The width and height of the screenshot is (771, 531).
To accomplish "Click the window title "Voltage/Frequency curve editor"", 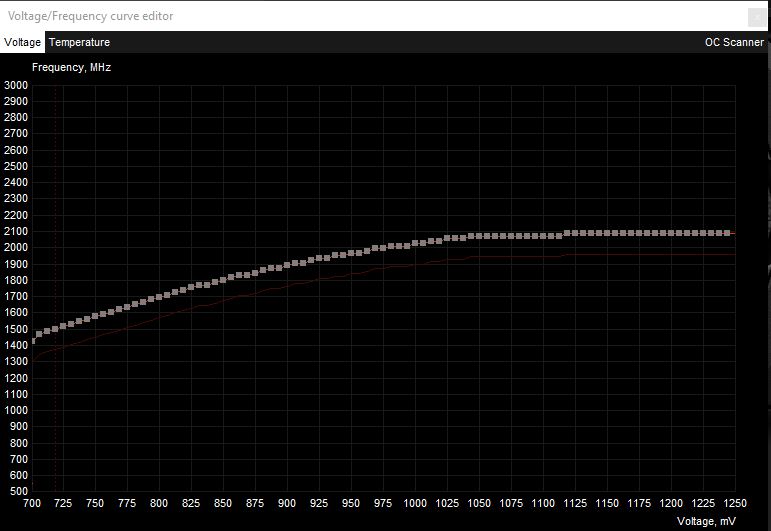I will point(90,16).
